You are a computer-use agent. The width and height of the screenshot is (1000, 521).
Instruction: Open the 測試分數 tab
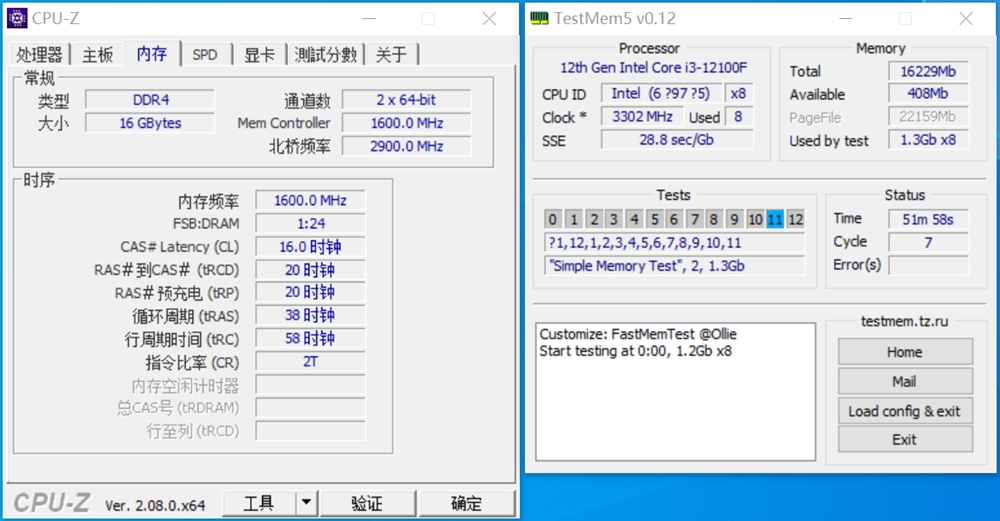(x=325, y=55)
